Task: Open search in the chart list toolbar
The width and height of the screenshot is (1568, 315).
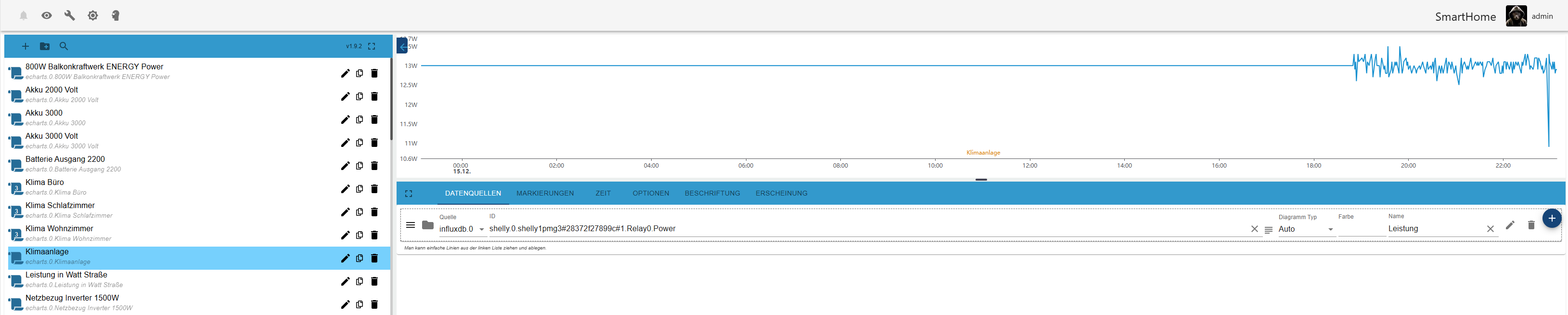Action: (x=64, y=46)
